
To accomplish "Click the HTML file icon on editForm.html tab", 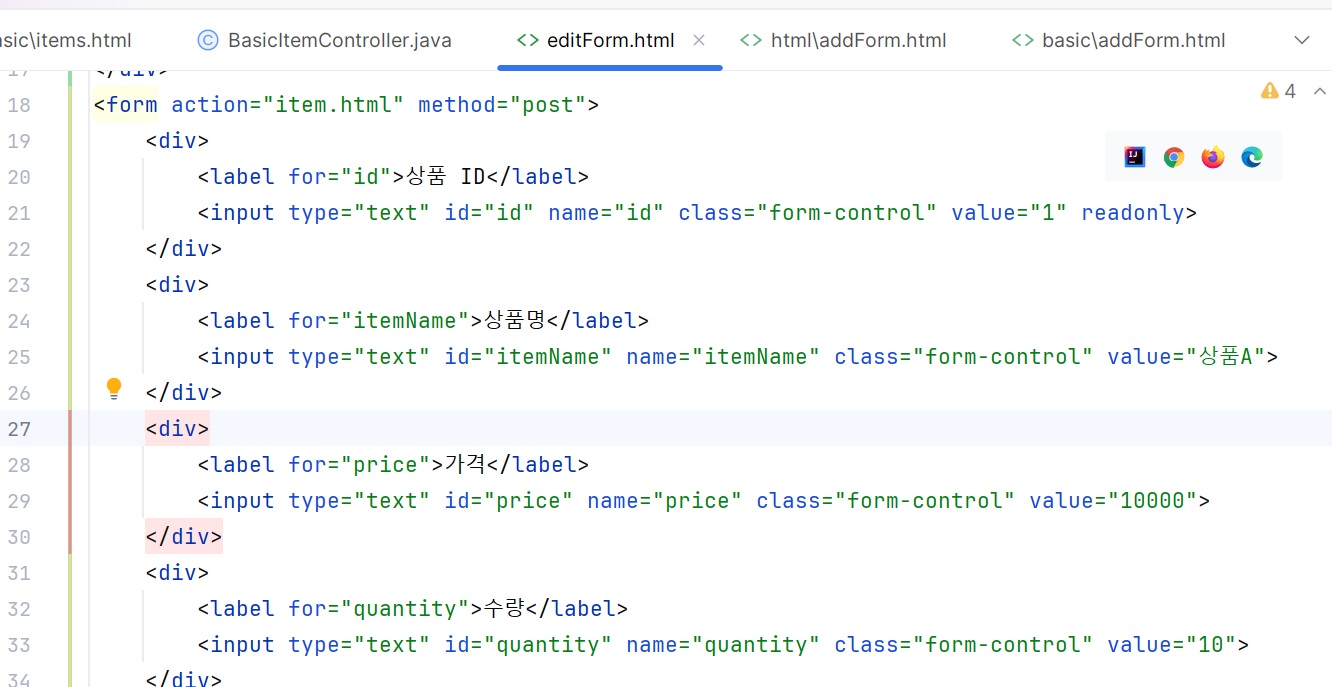I will 527,40.
